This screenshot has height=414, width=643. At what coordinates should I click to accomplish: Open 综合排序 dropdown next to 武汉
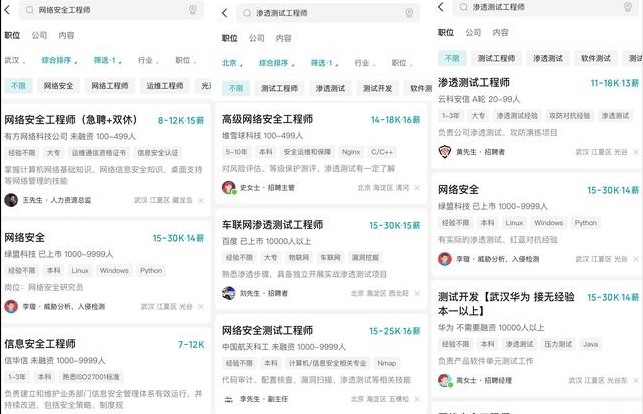tap(59, 60)
